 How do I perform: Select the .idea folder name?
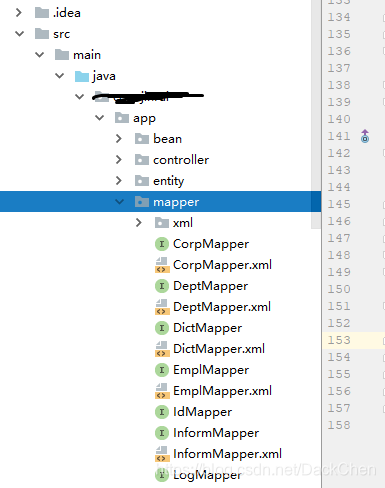(x=67, y=13)
